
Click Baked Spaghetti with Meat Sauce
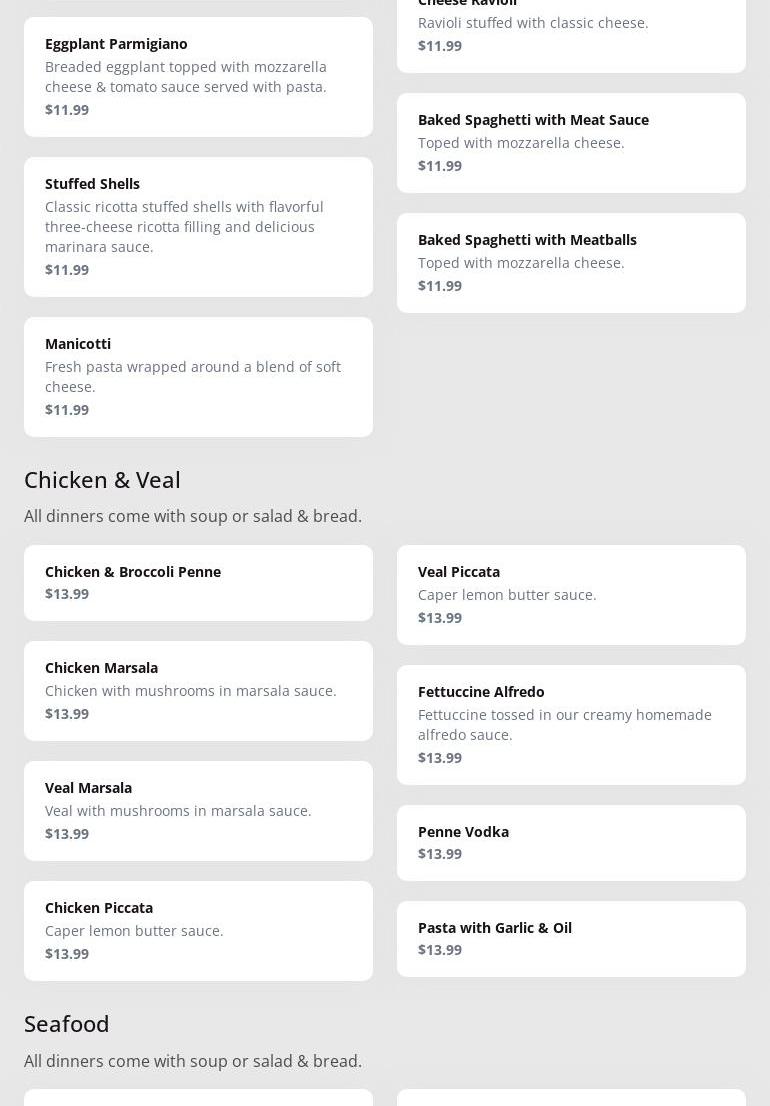(x=571, y=143)
